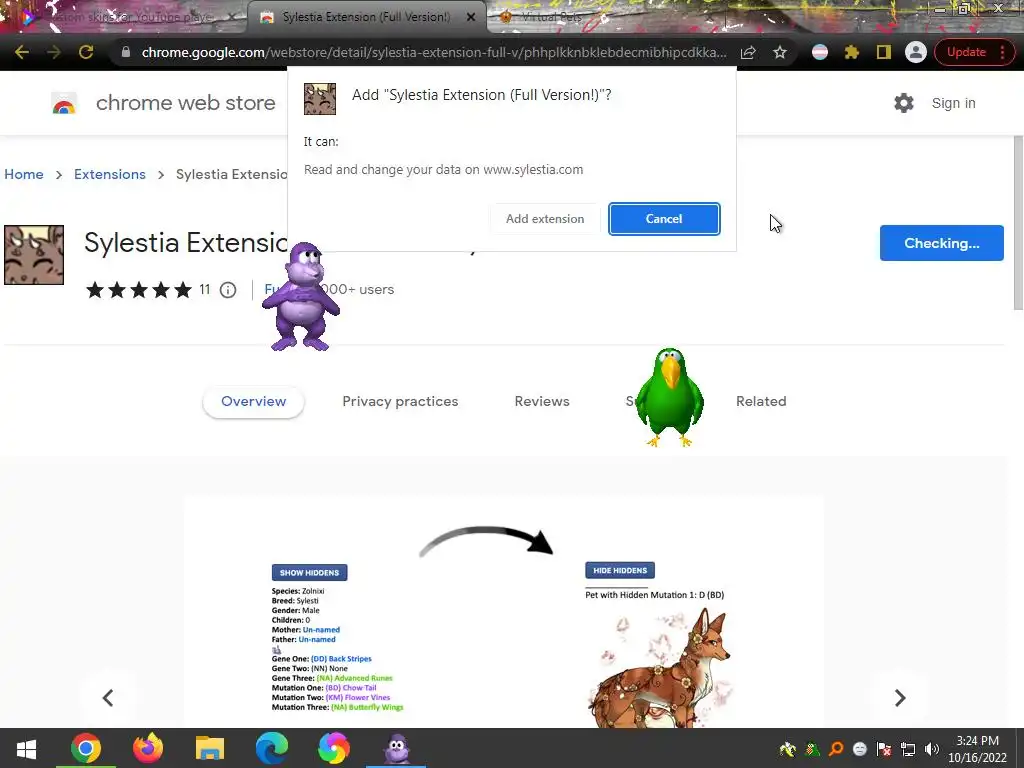Click the lock icon in address bar
Screen dimensions: 1024x768
tap(126, 52)
